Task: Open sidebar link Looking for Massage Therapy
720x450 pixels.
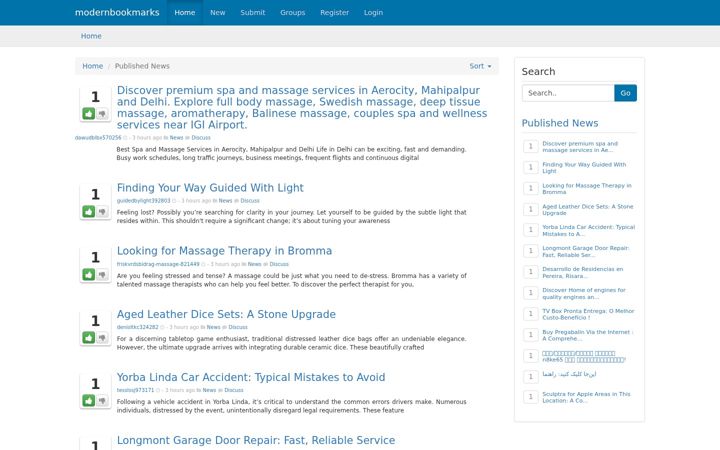Action: (x=587, y=189)
